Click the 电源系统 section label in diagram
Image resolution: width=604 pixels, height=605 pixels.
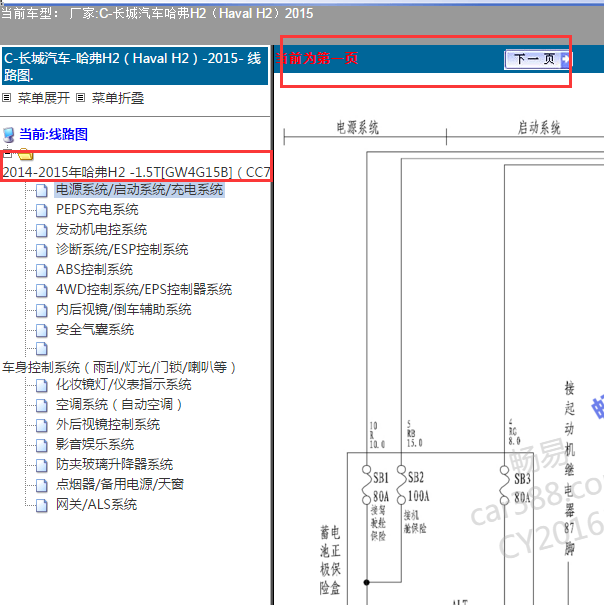coord(357,128)
